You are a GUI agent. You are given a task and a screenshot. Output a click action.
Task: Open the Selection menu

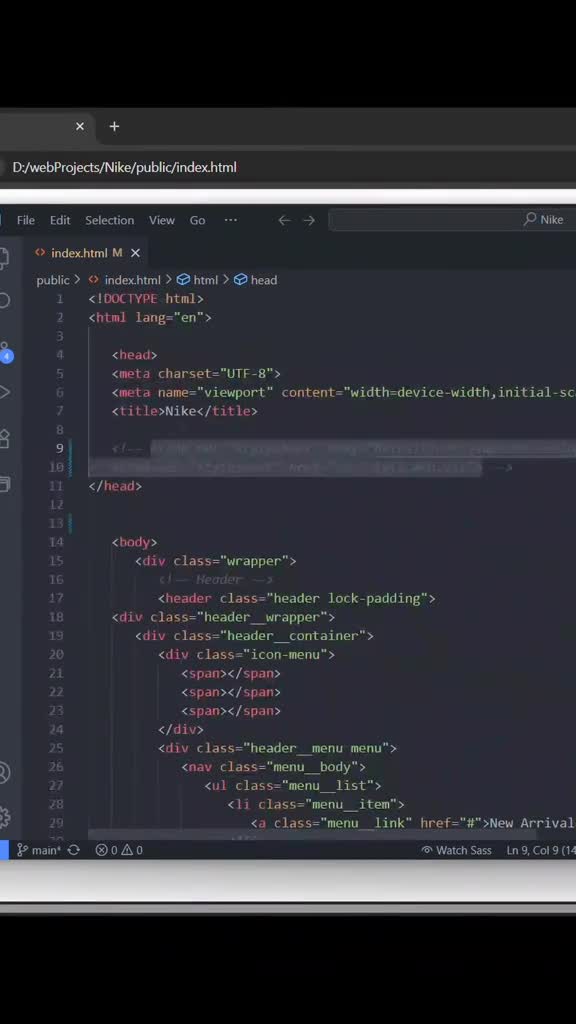coord(110,220)
